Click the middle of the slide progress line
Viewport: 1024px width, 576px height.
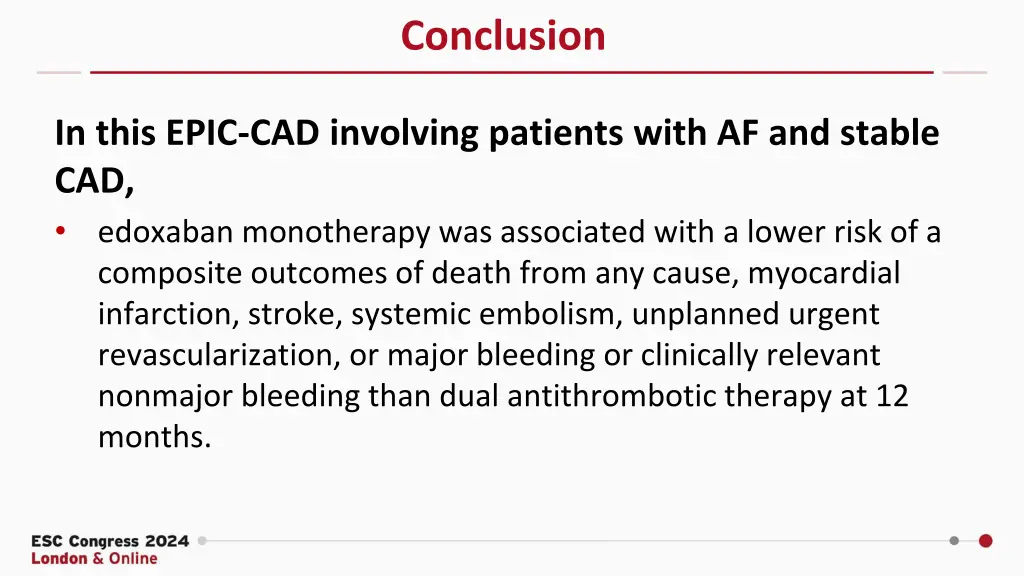tap(578, 541)
